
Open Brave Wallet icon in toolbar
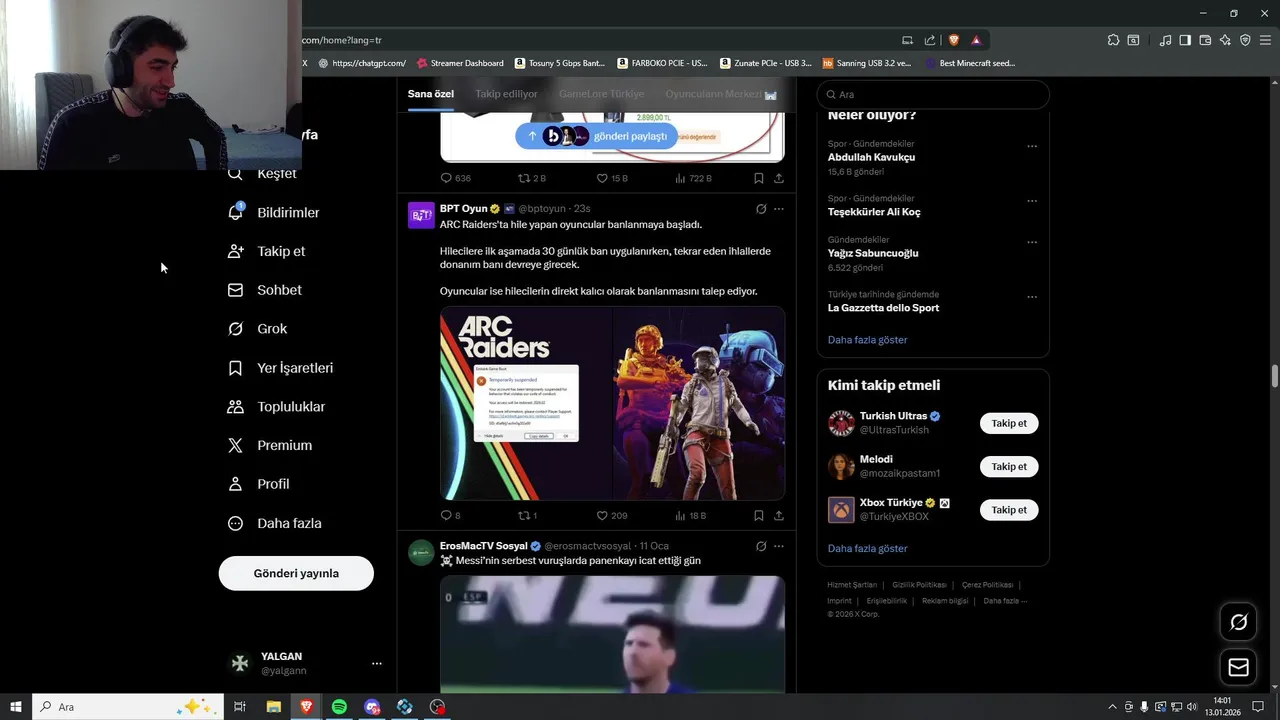coord(1205,40)
